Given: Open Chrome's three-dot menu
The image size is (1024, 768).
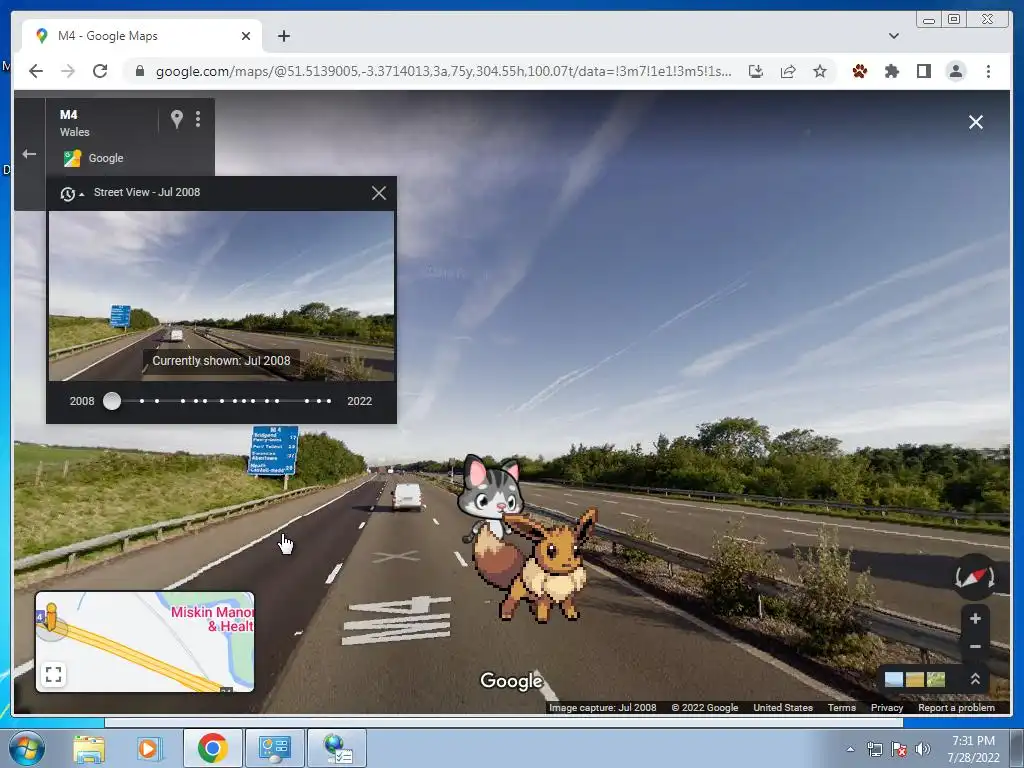Looking at the screenshot, I should coord(988,71).
